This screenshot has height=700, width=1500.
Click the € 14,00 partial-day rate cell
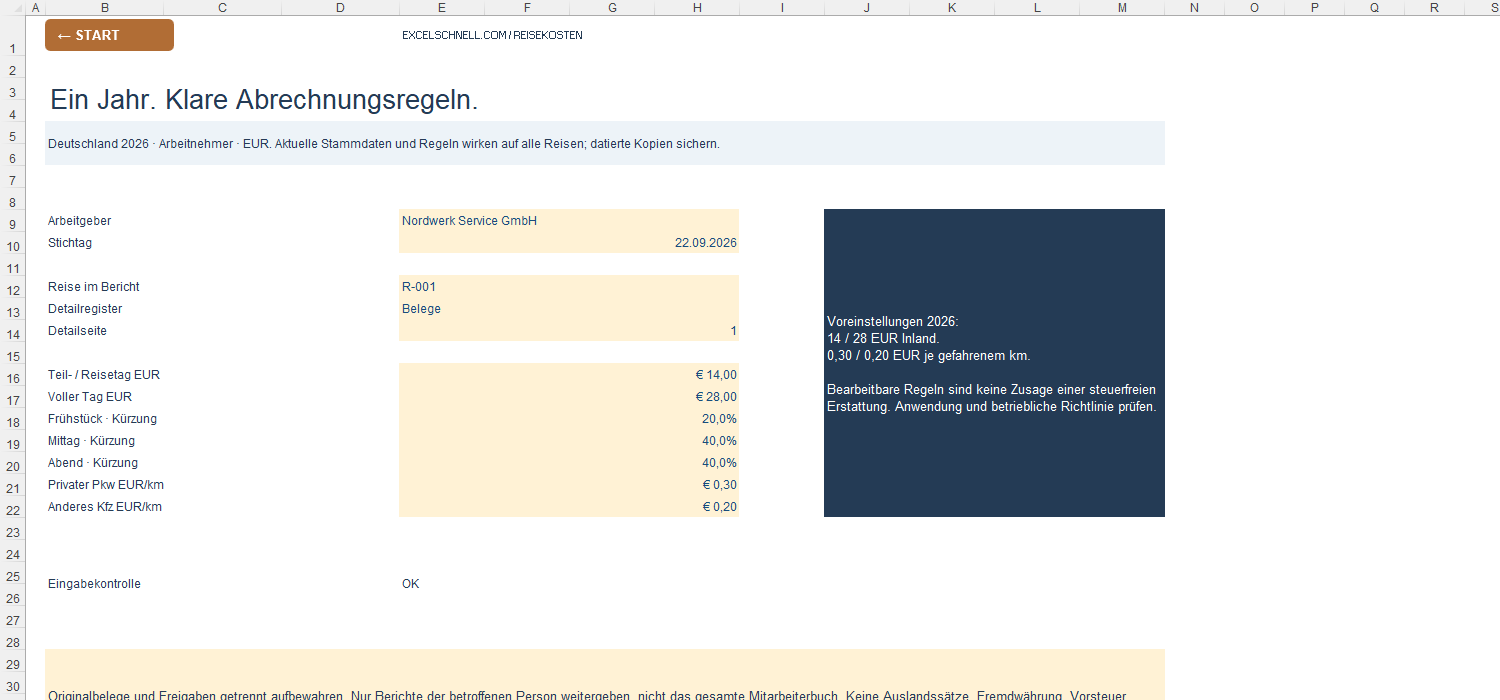[x=569, y=374]
